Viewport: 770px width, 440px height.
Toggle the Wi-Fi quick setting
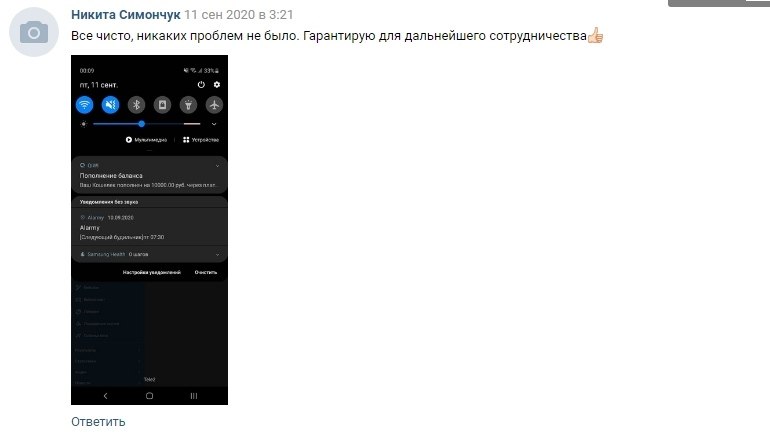click(84, 105)
